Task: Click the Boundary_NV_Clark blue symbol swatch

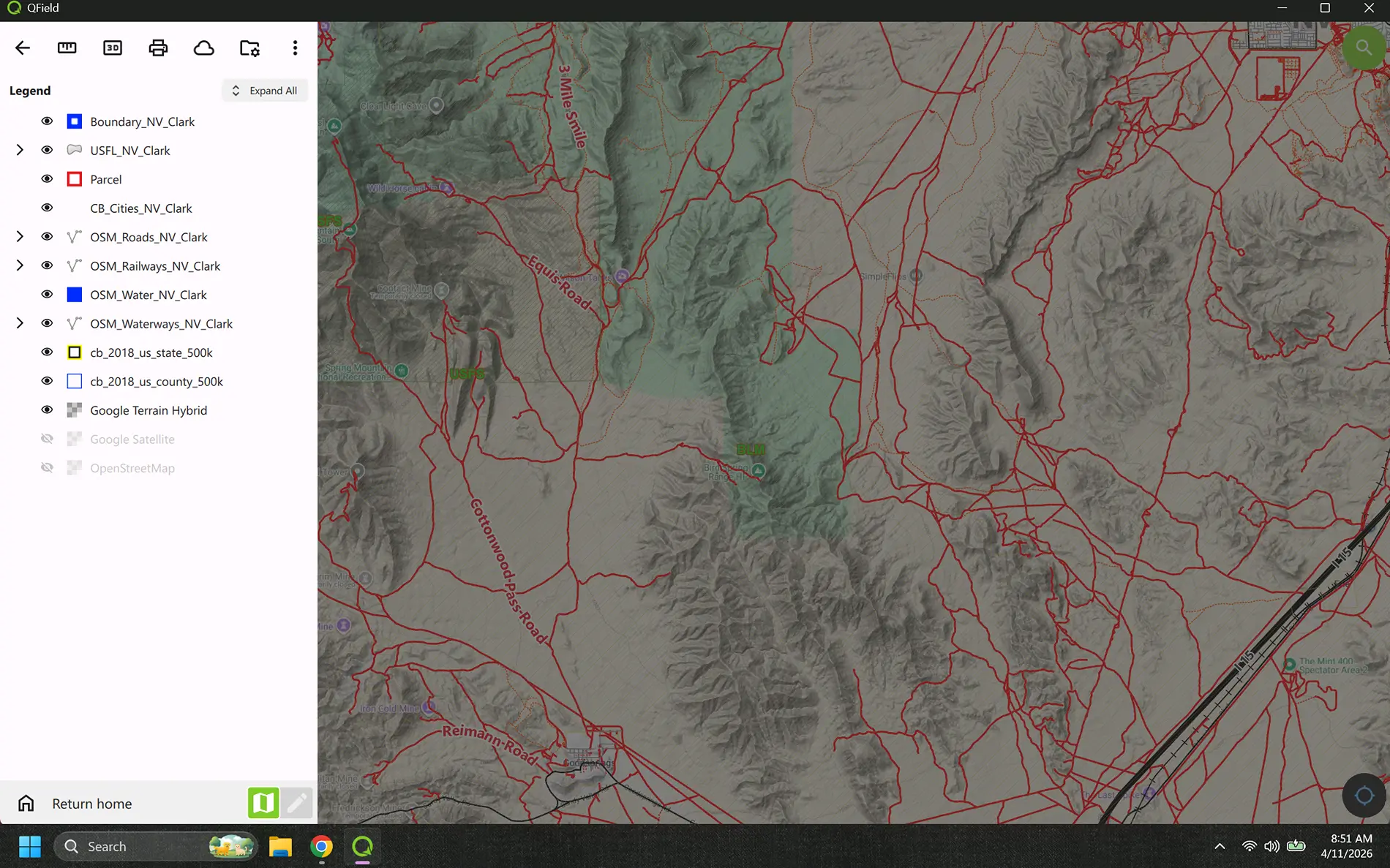Action: [x=74, y=121]
